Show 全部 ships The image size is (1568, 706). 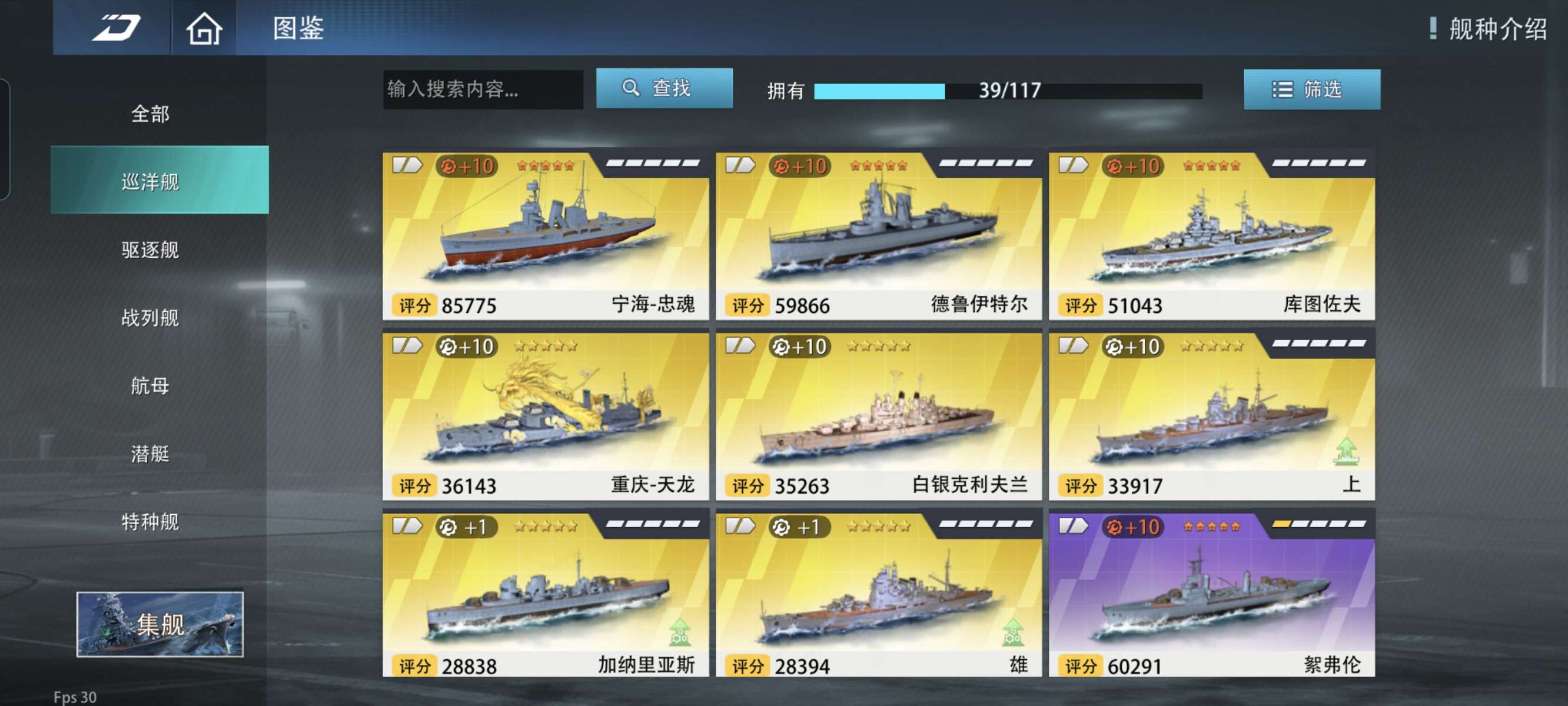(x=150, y=114)
